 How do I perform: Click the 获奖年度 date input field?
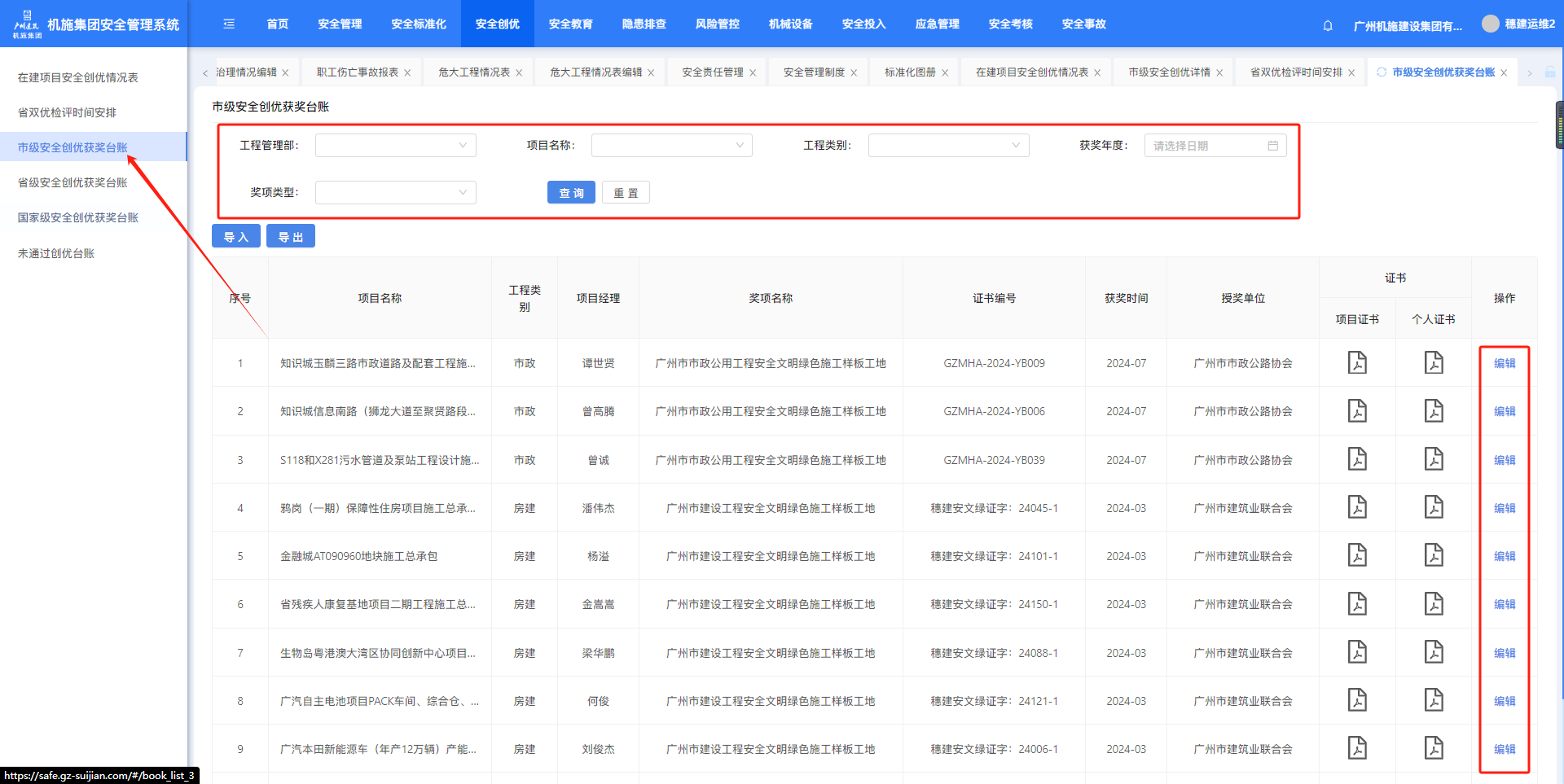click(1206, 146)
